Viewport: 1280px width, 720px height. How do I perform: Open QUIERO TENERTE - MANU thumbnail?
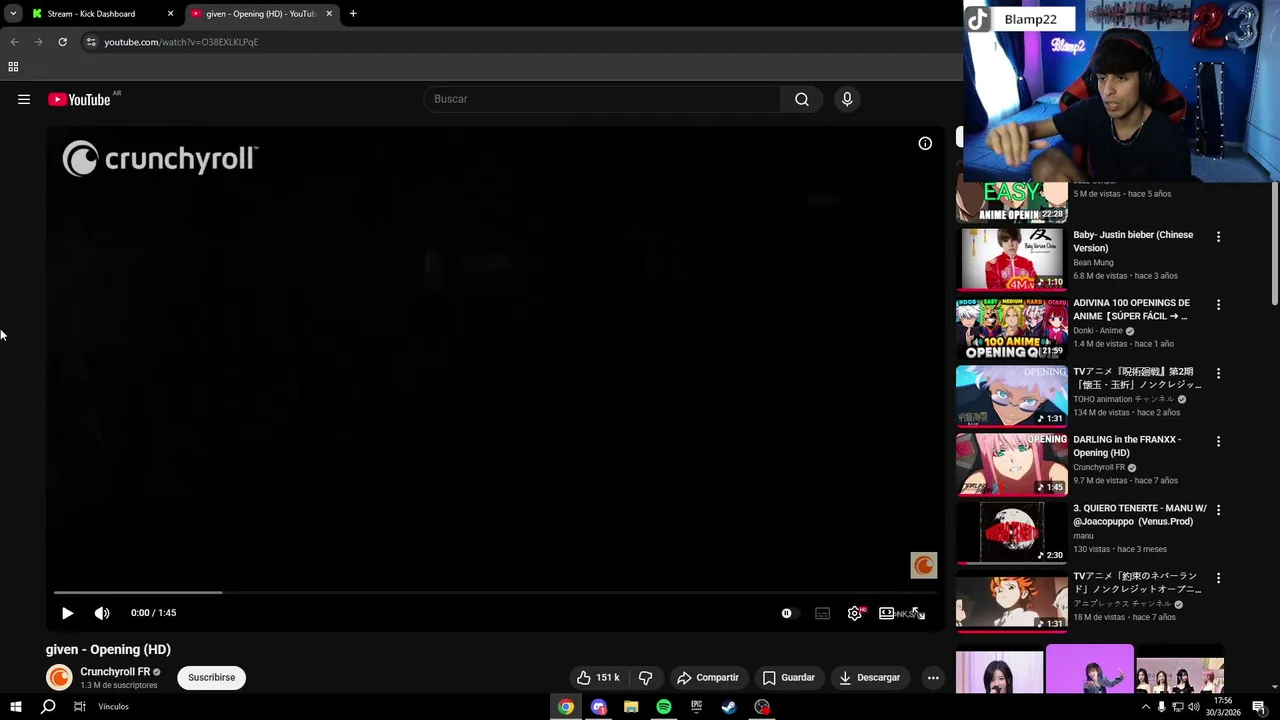point(1012,533)
